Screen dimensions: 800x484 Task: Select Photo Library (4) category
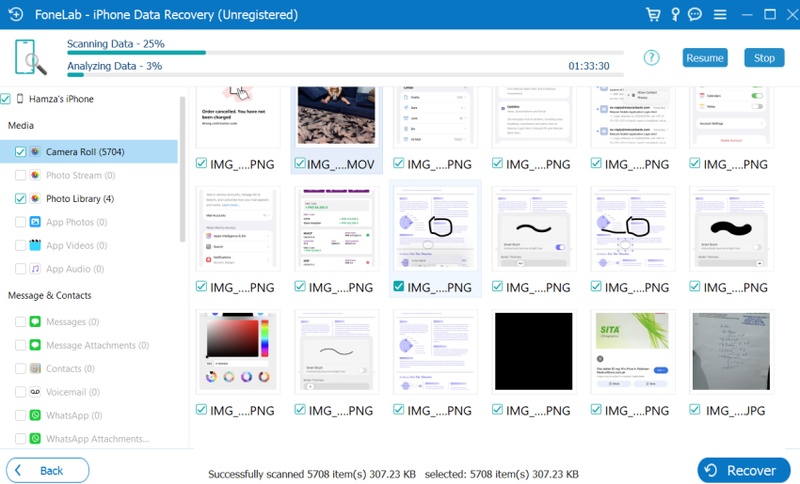tap(89, 198)
